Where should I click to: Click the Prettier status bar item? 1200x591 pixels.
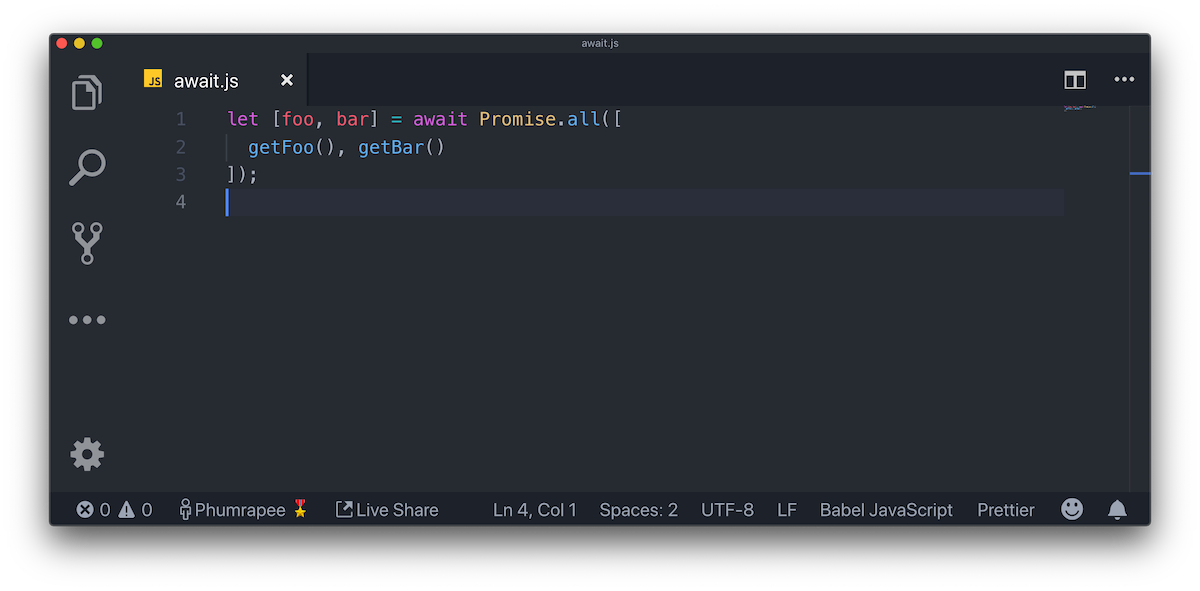pyautogui.click(x=1006, y=510)
